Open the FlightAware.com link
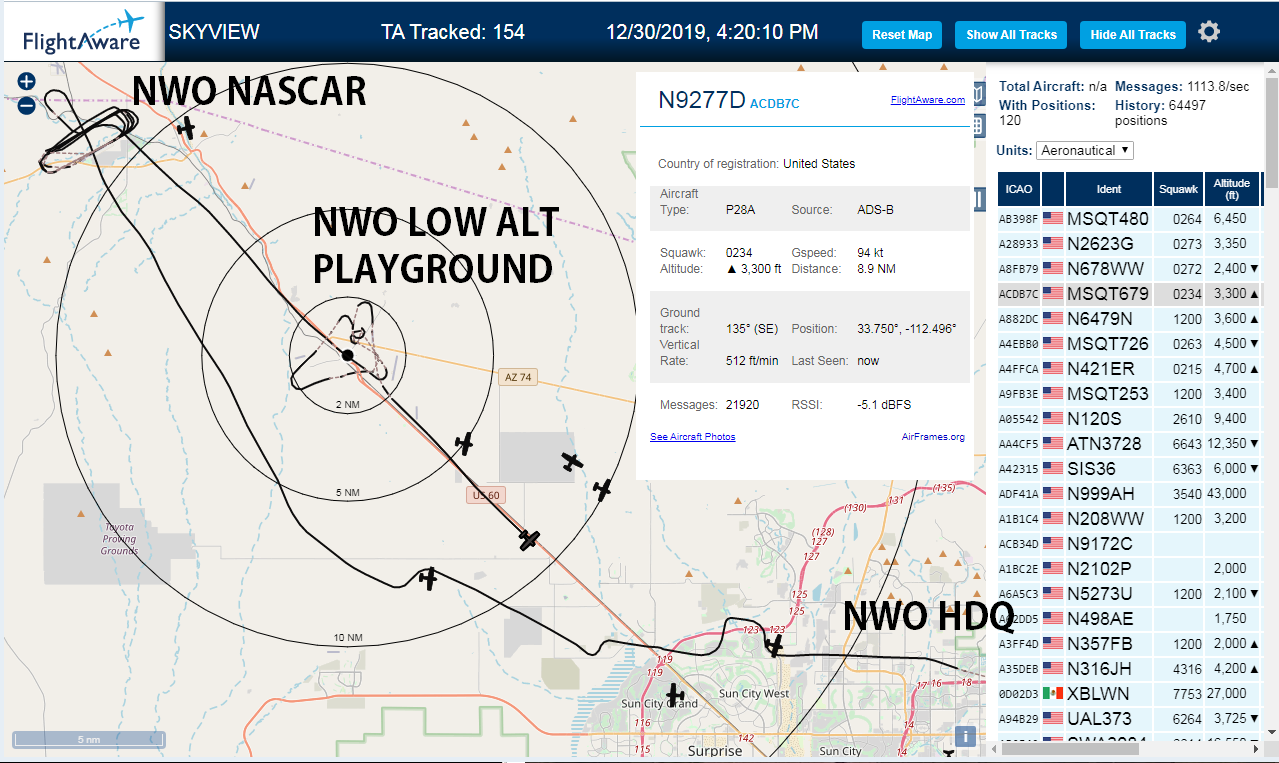The height and width of the screenshot is (763, 1279). tap(928, 99)
